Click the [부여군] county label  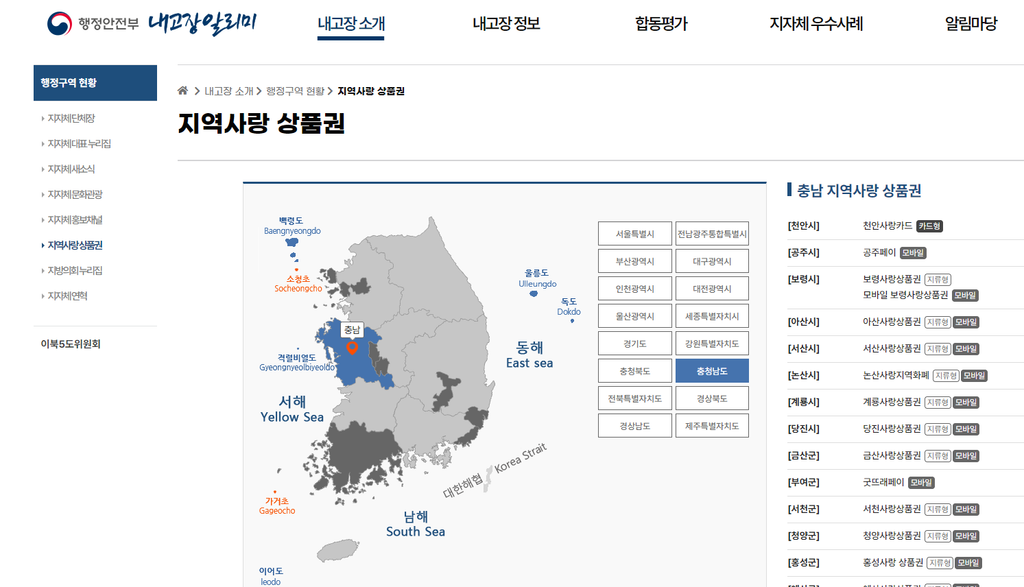click(803, 483)
